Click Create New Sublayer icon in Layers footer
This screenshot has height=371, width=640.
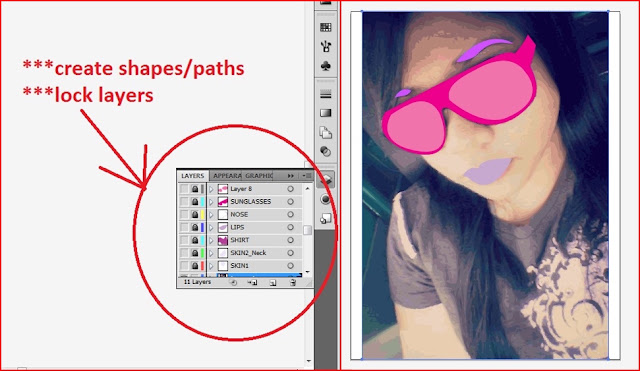tap(252, 282)
